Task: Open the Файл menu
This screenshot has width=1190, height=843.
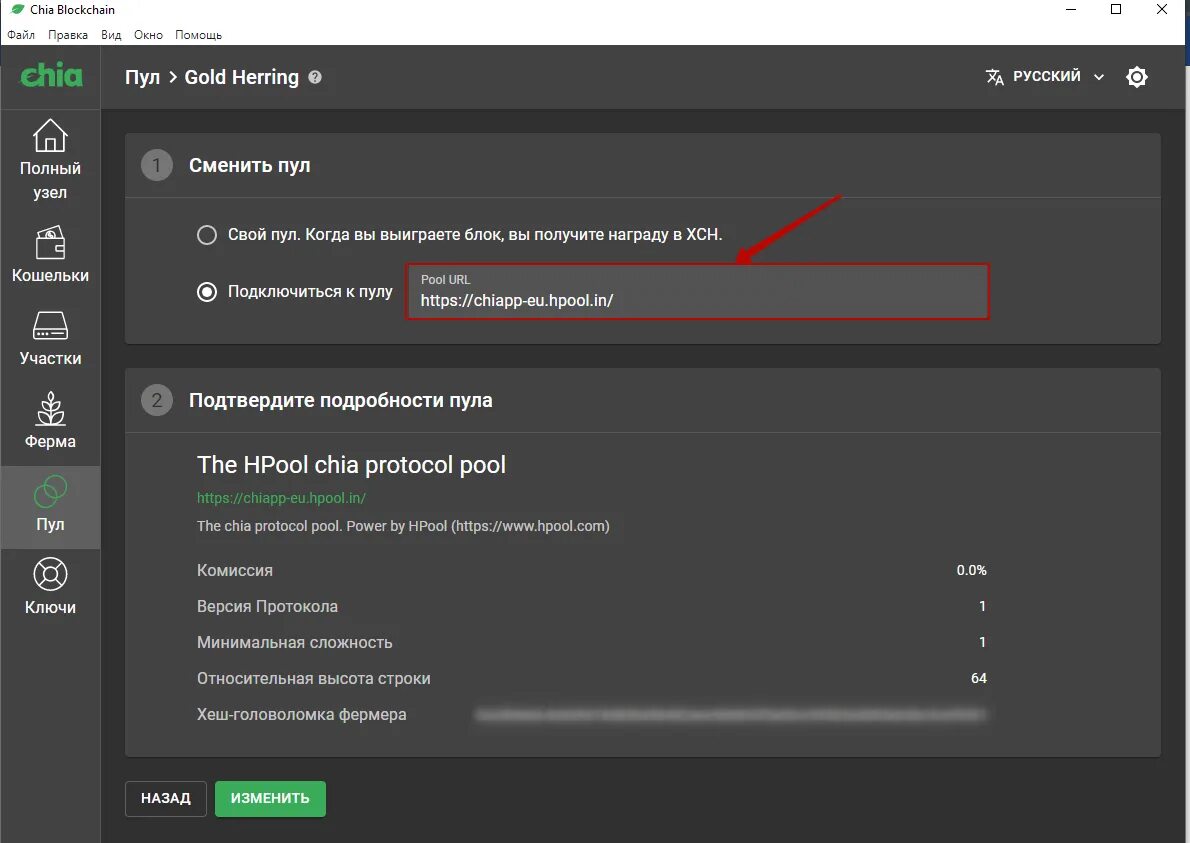Action: pyautogui.click(x=21, y=35)
